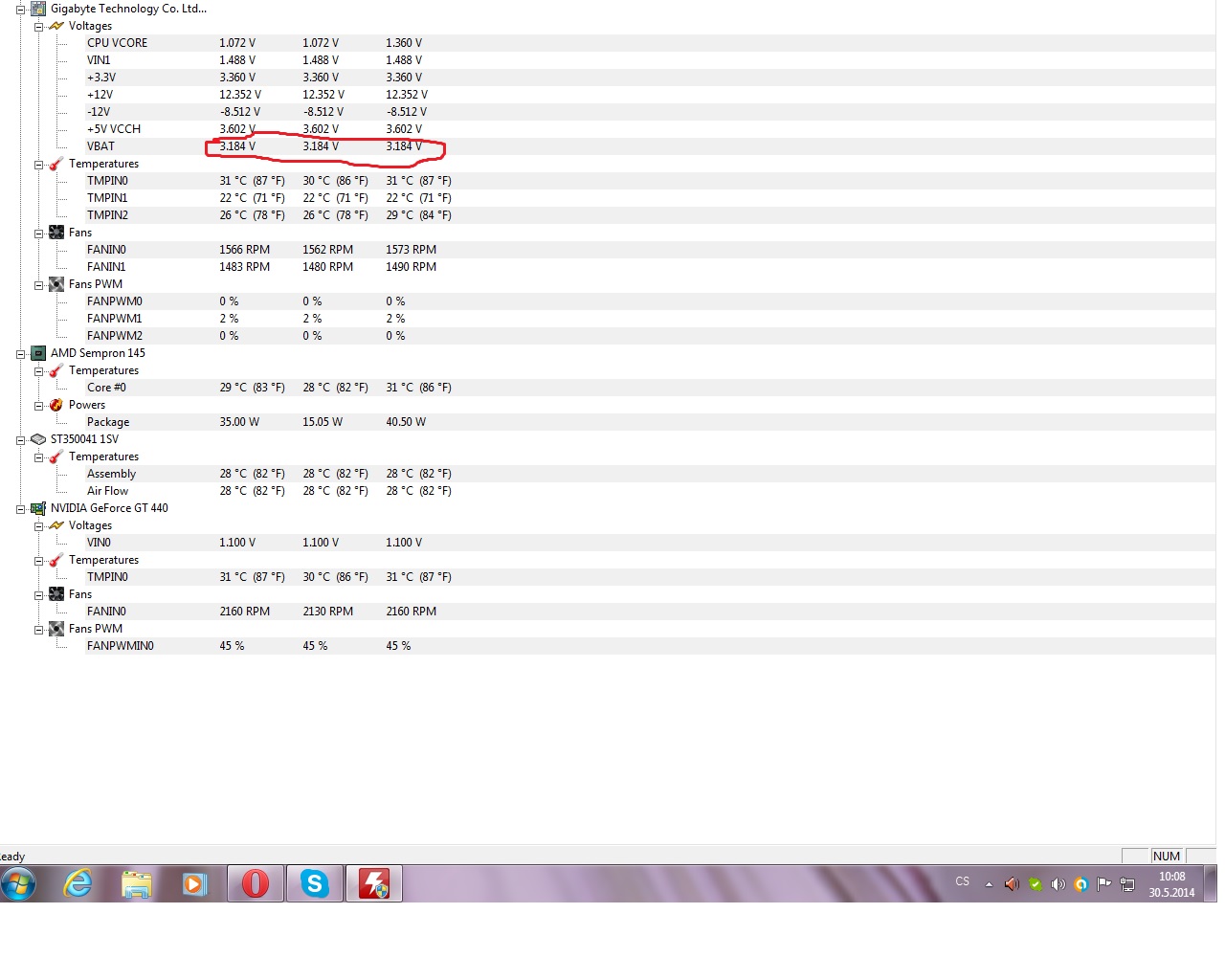Collapse the NVIDIA Fans PWM node
The width and height of the screenshot is (1225, 980).
pyautogui.click(x=38, y=630)
